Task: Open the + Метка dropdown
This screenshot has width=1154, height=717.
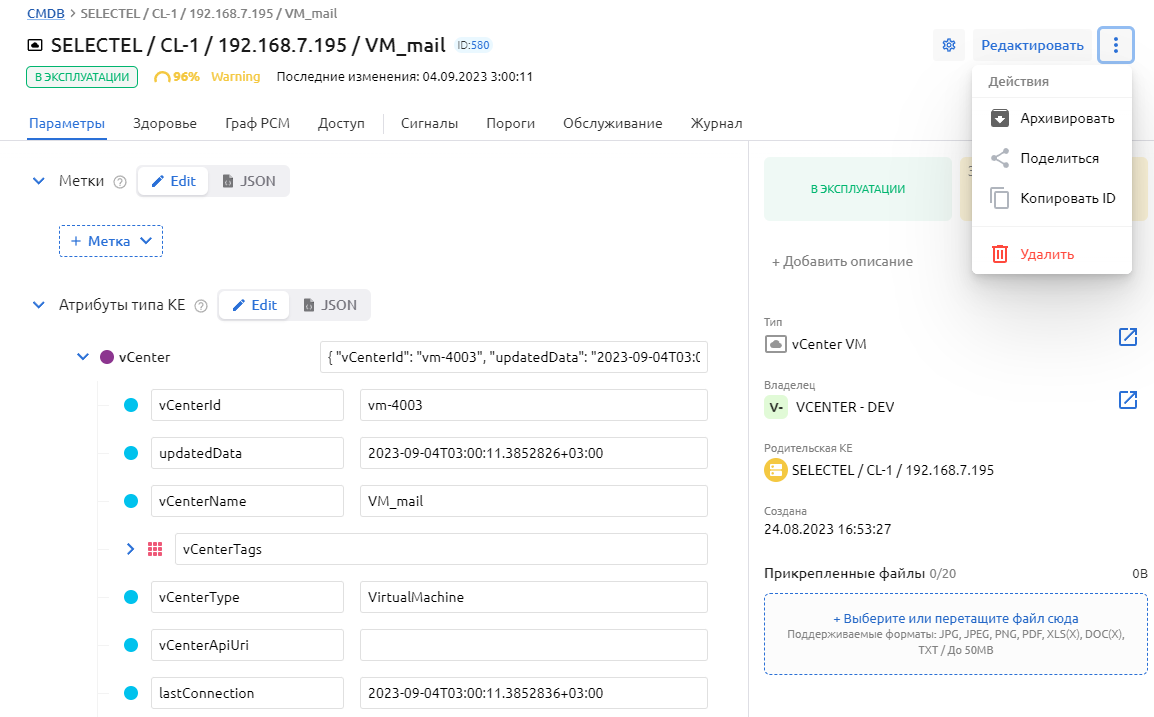Action: point(111,241)
